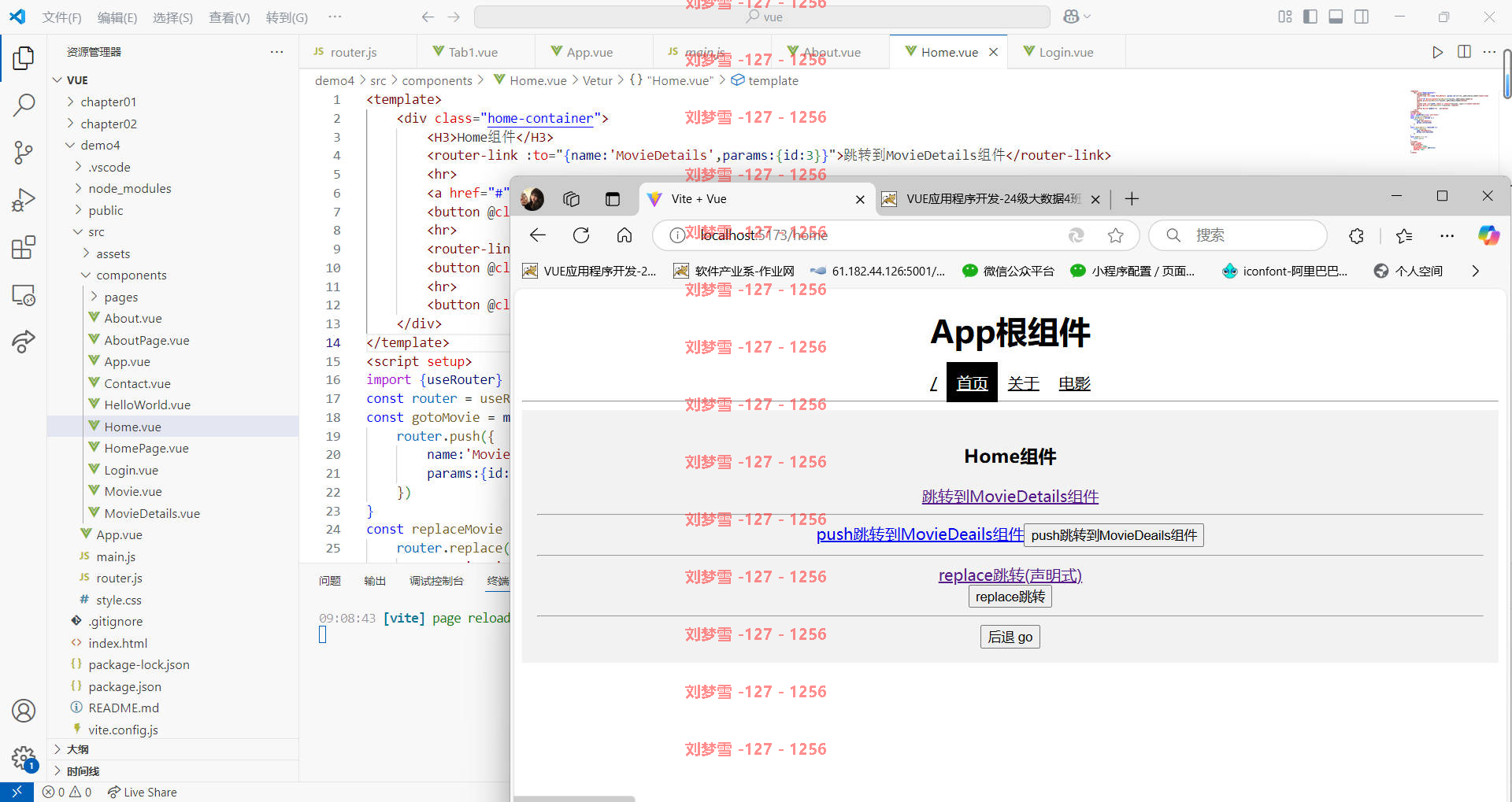Open customize layout button
Image resolution: width=1512 pixels, height=802 pixels.
pyautogui.click(x=1285, y=17)
